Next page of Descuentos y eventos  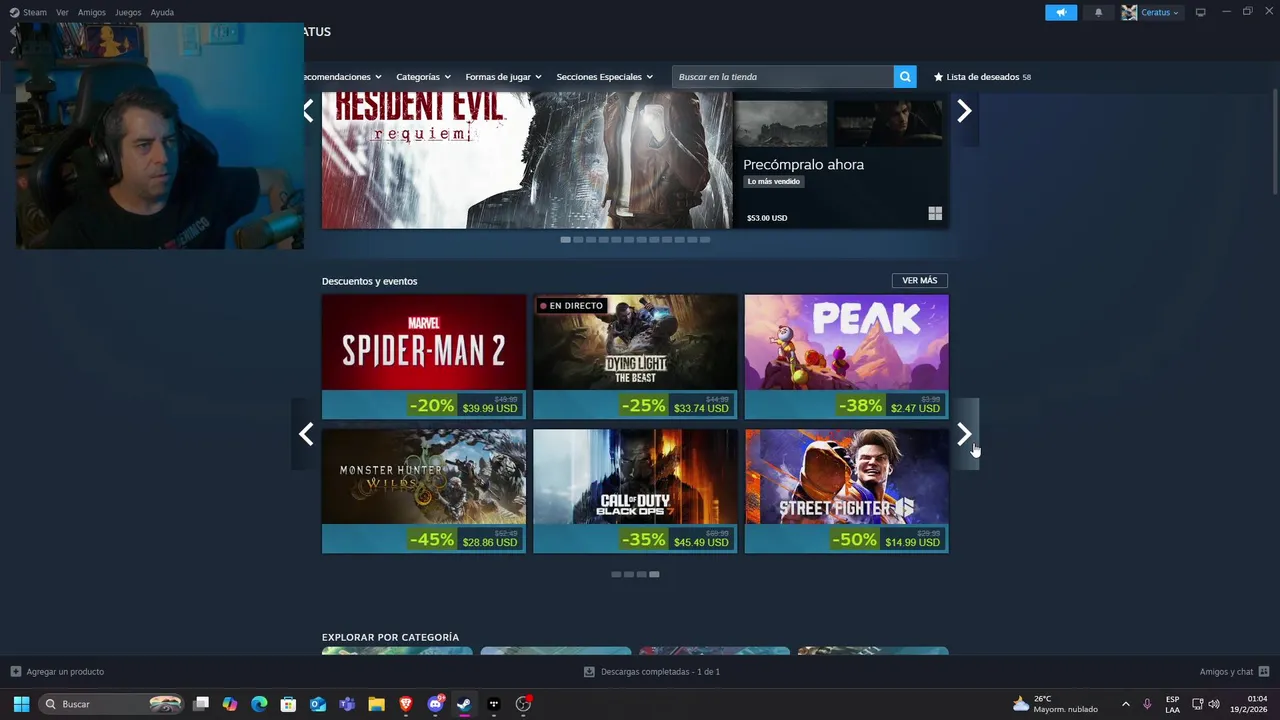[x=964, y=434]
